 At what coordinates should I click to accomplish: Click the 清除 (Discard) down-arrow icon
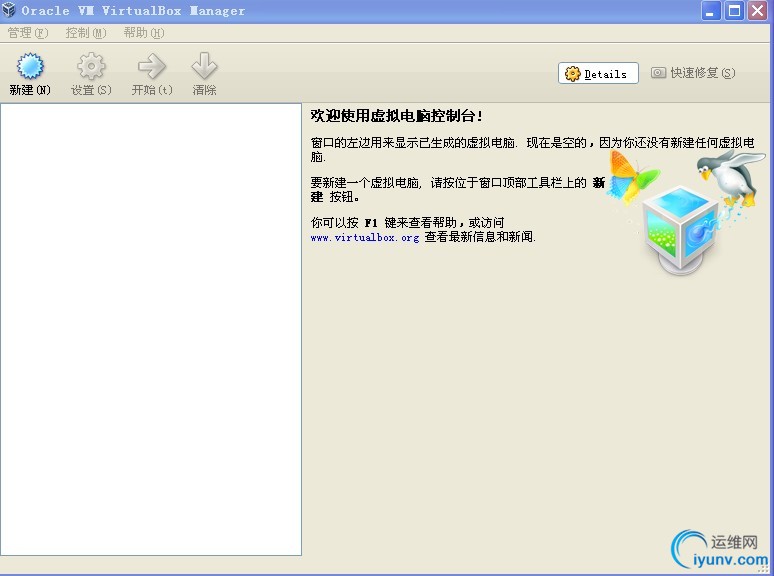pos(204,66)
